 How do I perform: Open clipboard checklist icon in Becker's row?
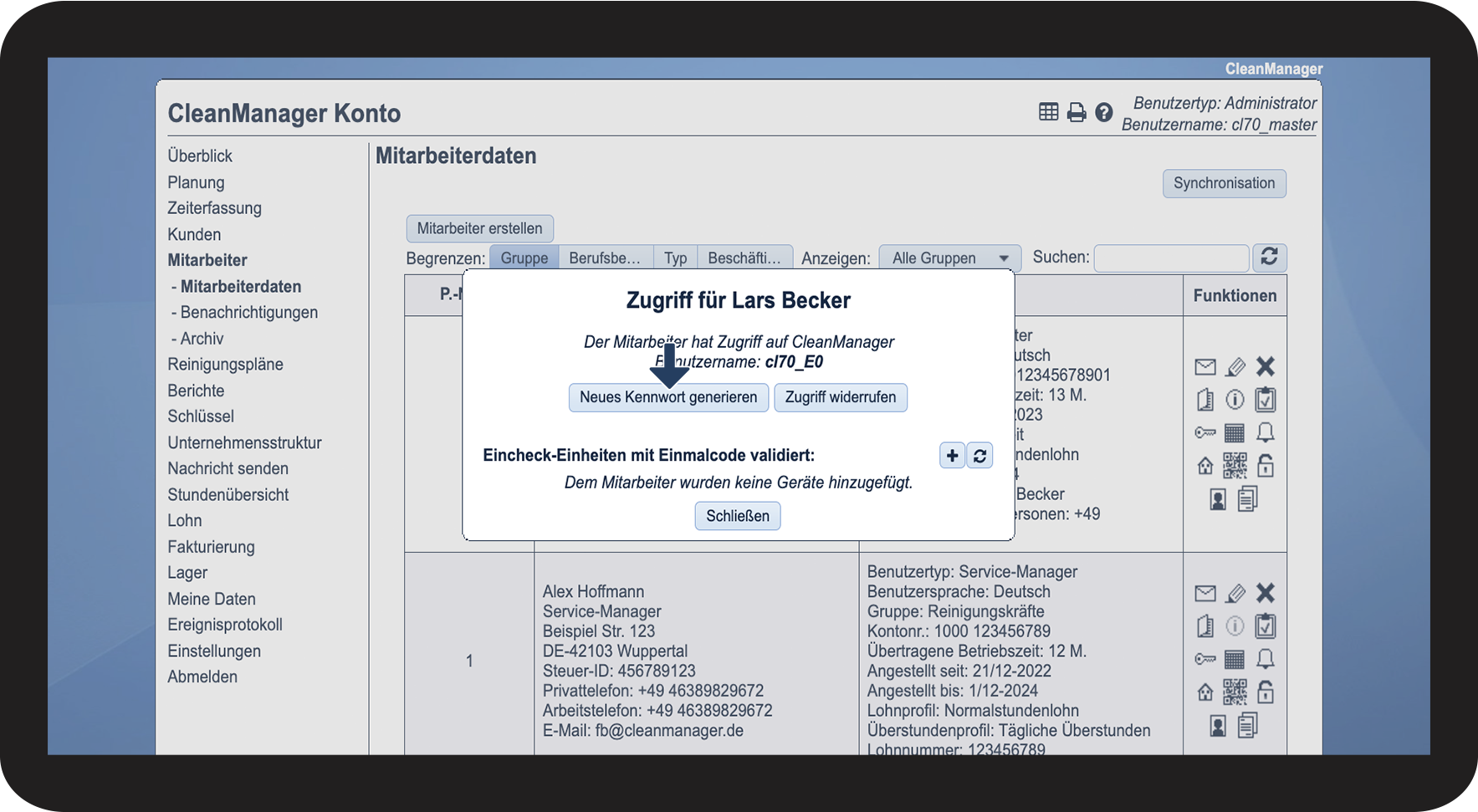[x=1265, y=399]
